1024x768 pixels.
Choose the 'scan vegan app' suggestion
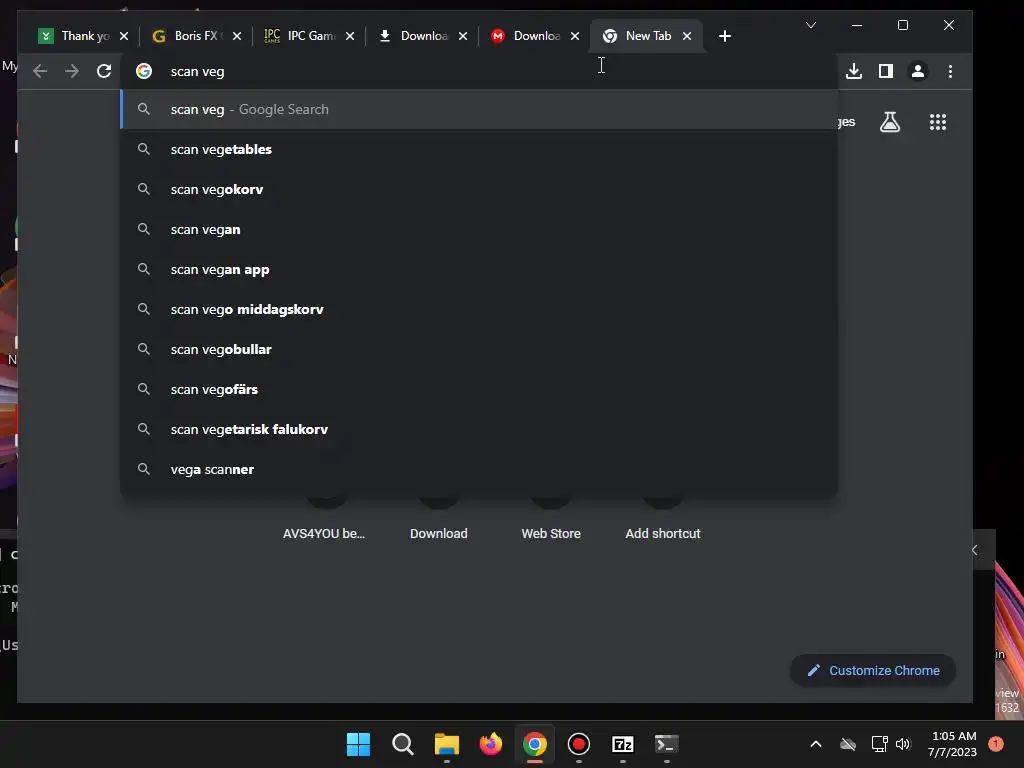point(479,269)
